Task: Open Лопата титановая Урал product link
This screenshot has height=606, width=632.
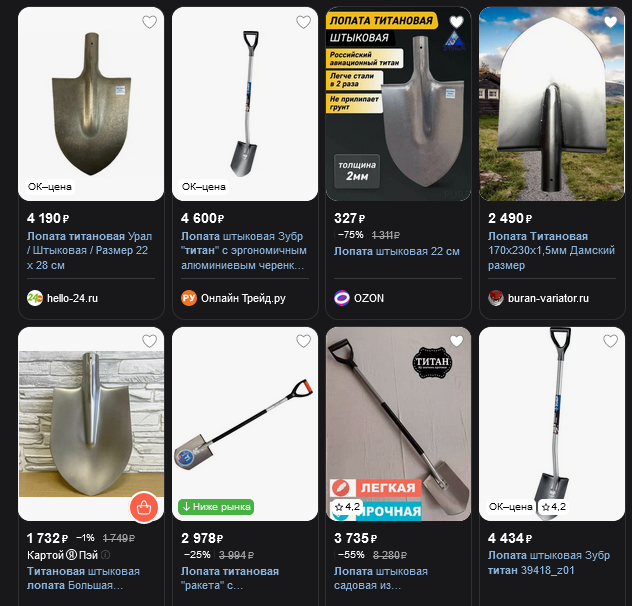Action: [89, 250]
